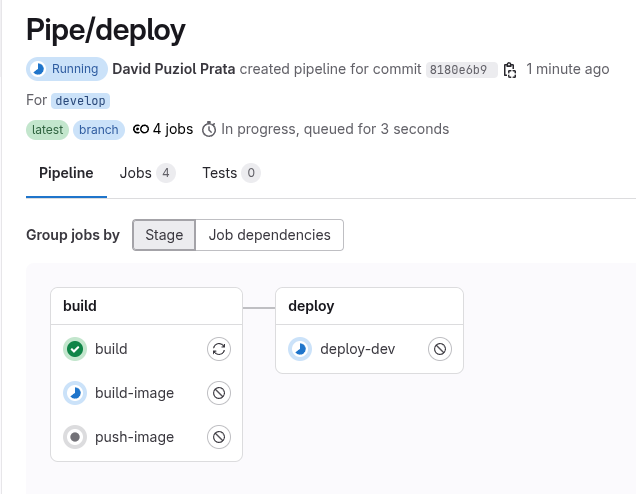Copy the commit SHA to clipboard
The width and height of the screenshot is (636, 494).
(510, 70)
